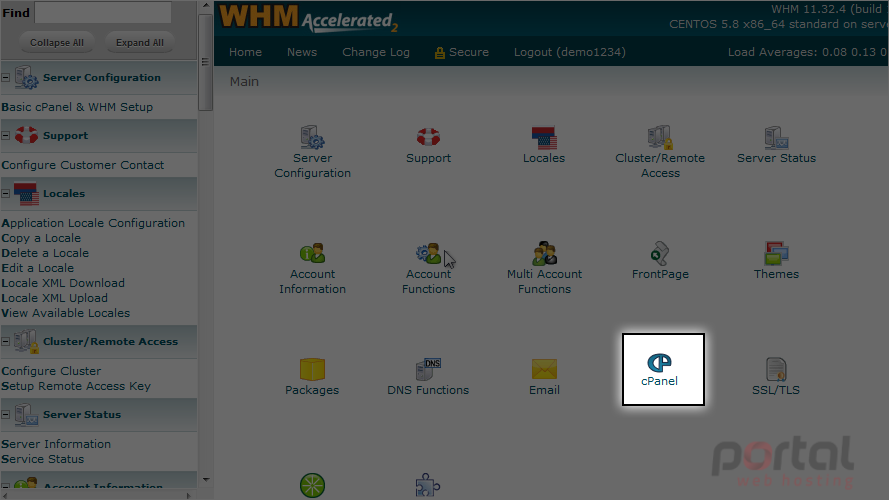
Task: Go to Home in top navigation
Action: click(x=245, y=52)
